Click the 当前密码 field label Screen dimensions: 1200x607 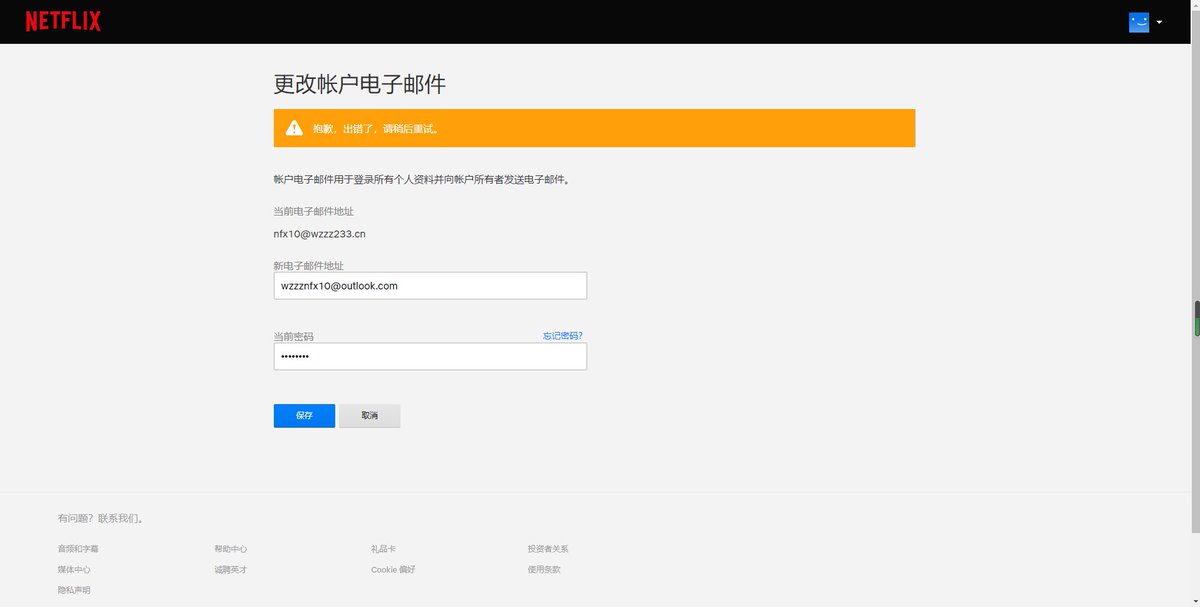coord(293,336)
